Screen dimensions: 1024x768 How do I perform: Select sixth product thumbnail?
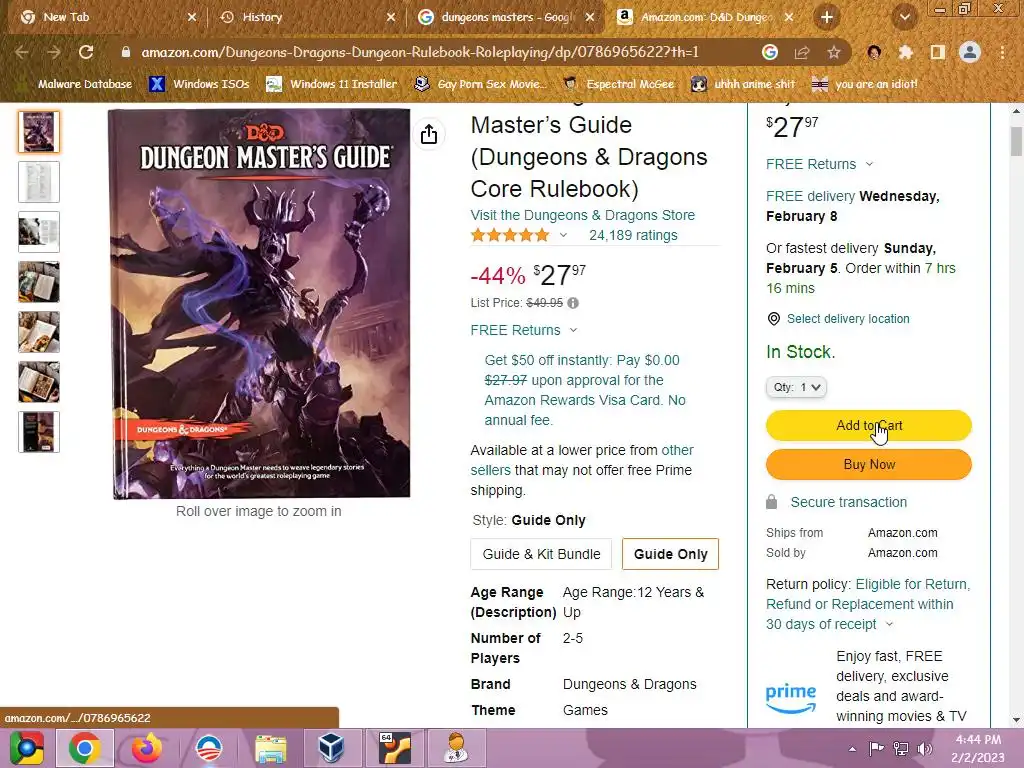click(39, 382)
